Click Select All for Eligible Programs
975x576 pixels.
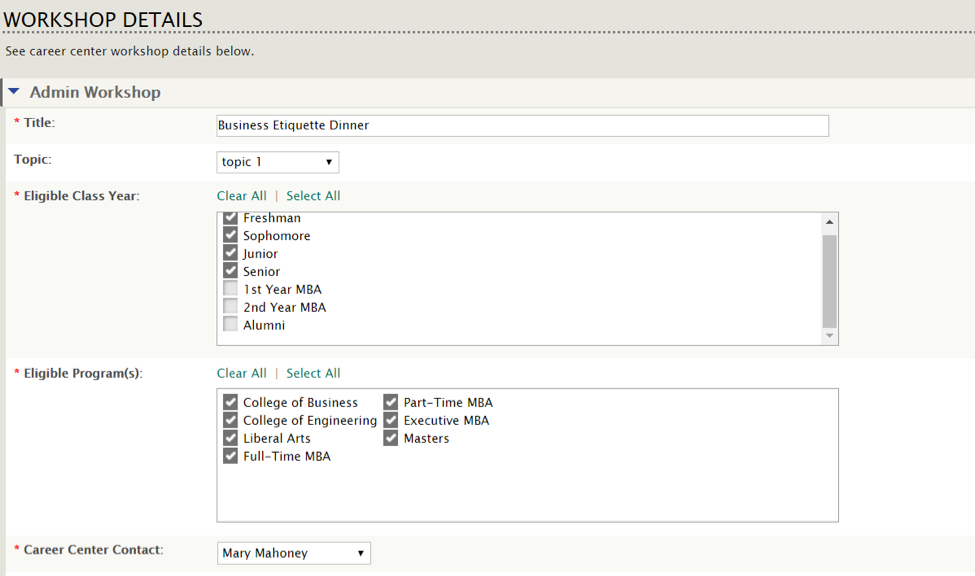(313, 373)
